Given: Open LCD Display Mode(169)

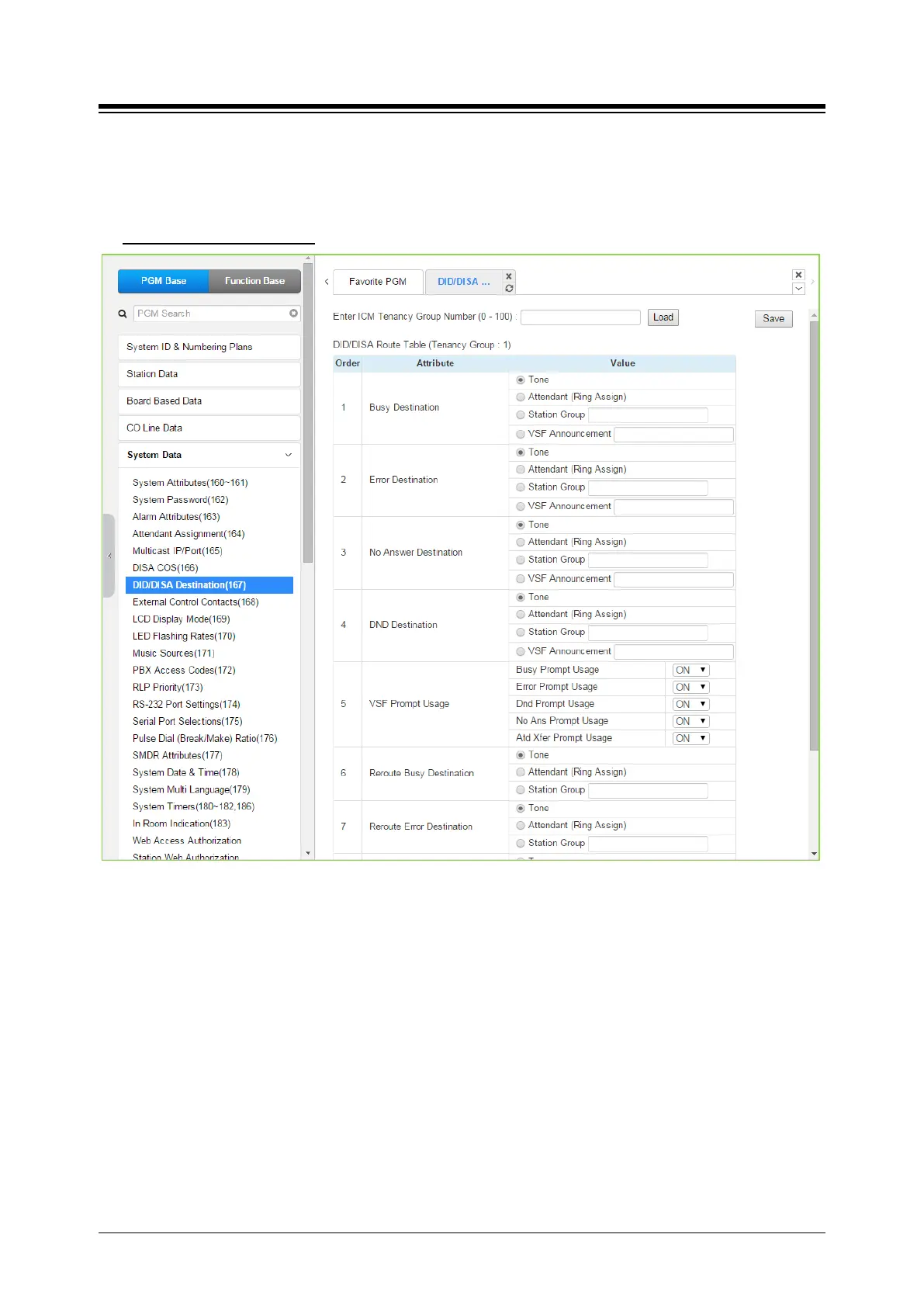Looking at the screenshot, I should (181, 619).
